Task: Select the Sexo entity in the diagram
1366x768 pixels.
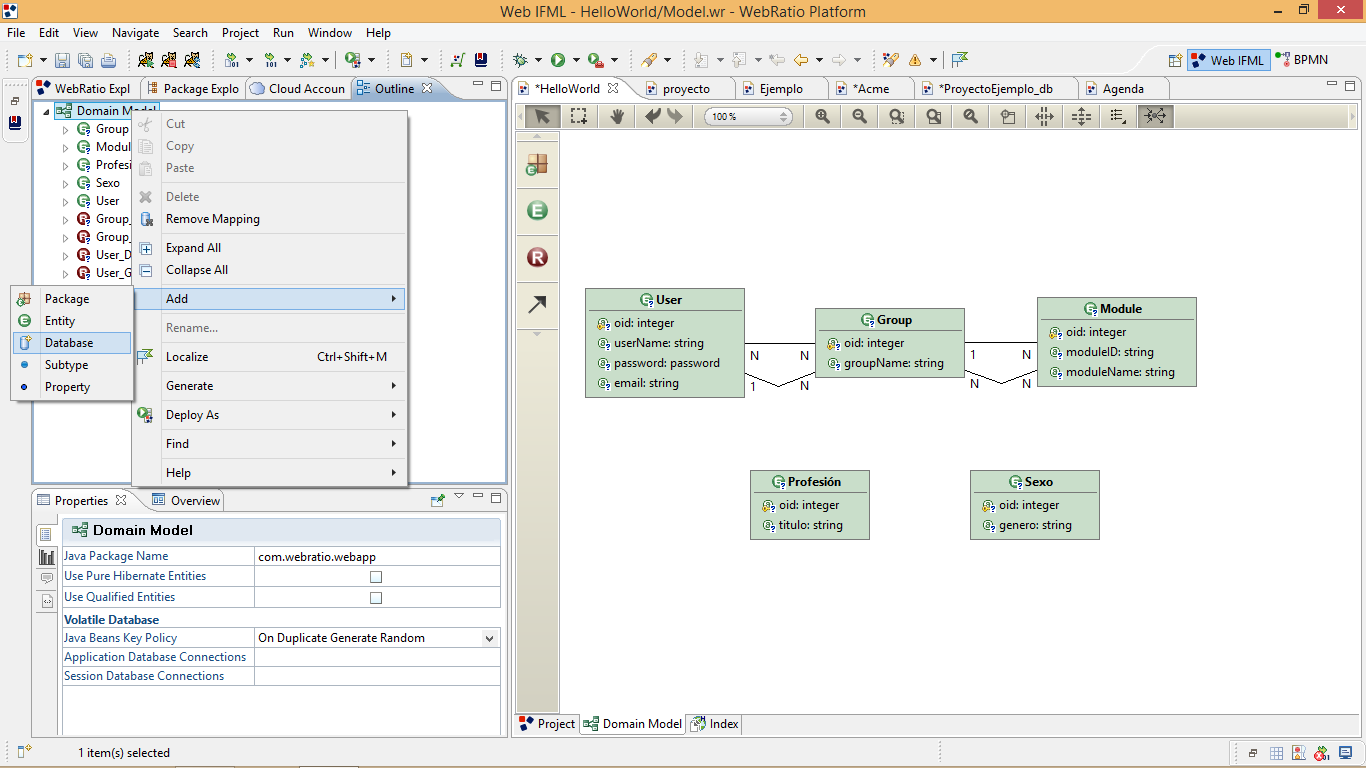Action: (1035, 505)
